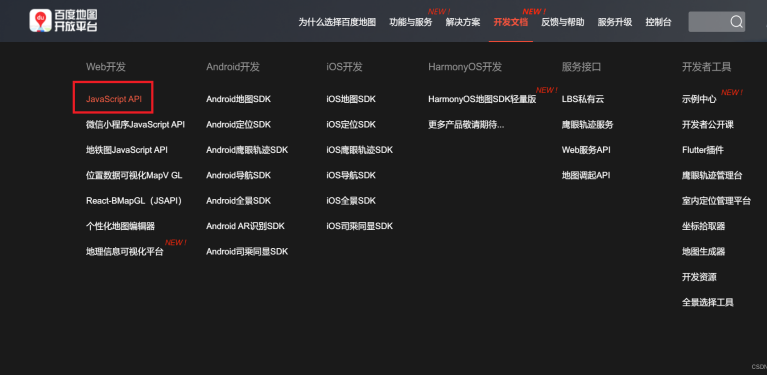770x379 pixels.
Task: Open Android全景SDK link
Action: (238, 201)
